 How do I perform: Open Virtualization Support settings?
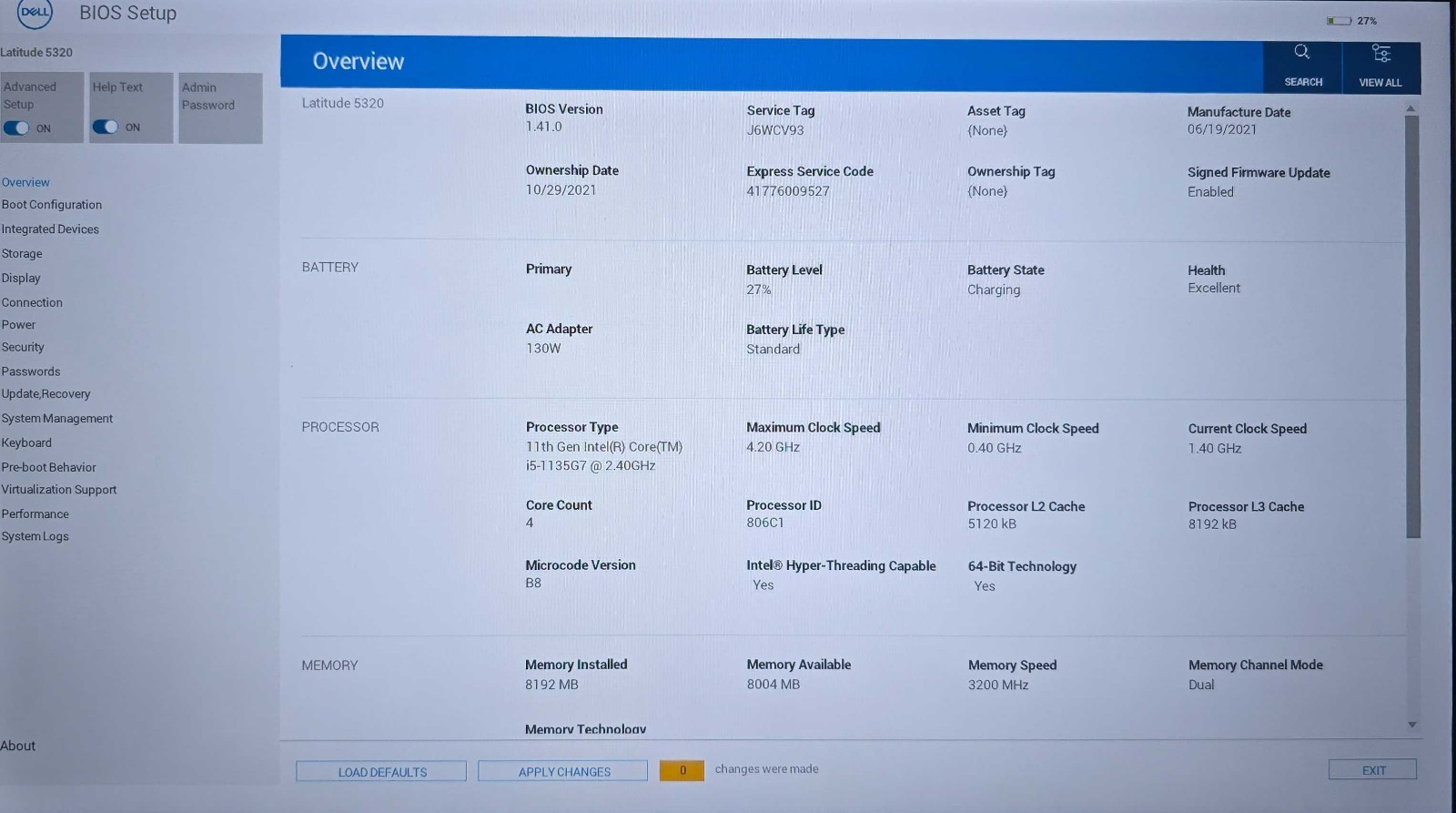click(59, 490)
